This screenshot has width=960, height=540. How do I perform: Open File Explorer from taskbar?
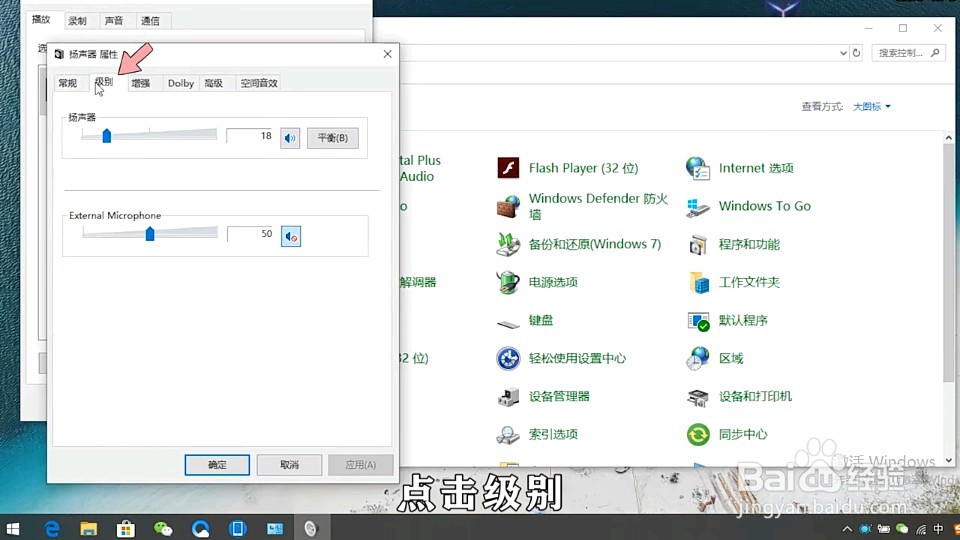coord(89,528)
